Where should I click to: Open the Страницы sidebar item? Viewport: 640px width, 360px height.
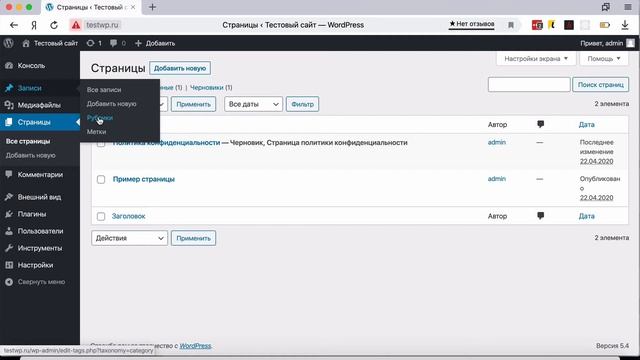(x=40, y=122)
